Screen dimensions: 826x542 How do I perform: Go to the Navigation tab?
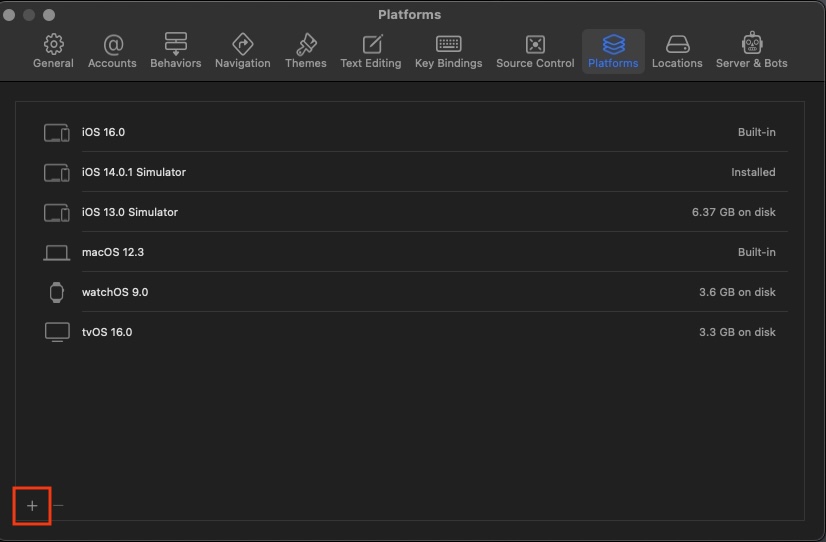242,51
